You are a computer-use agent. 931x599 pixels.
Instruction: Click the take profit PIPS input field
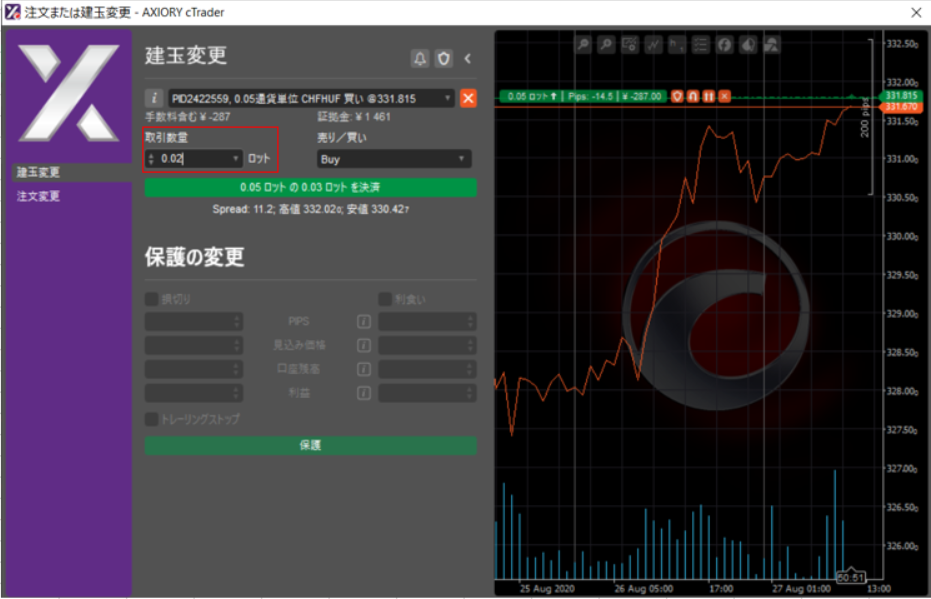pyautogui.click(x=428, y=321)
